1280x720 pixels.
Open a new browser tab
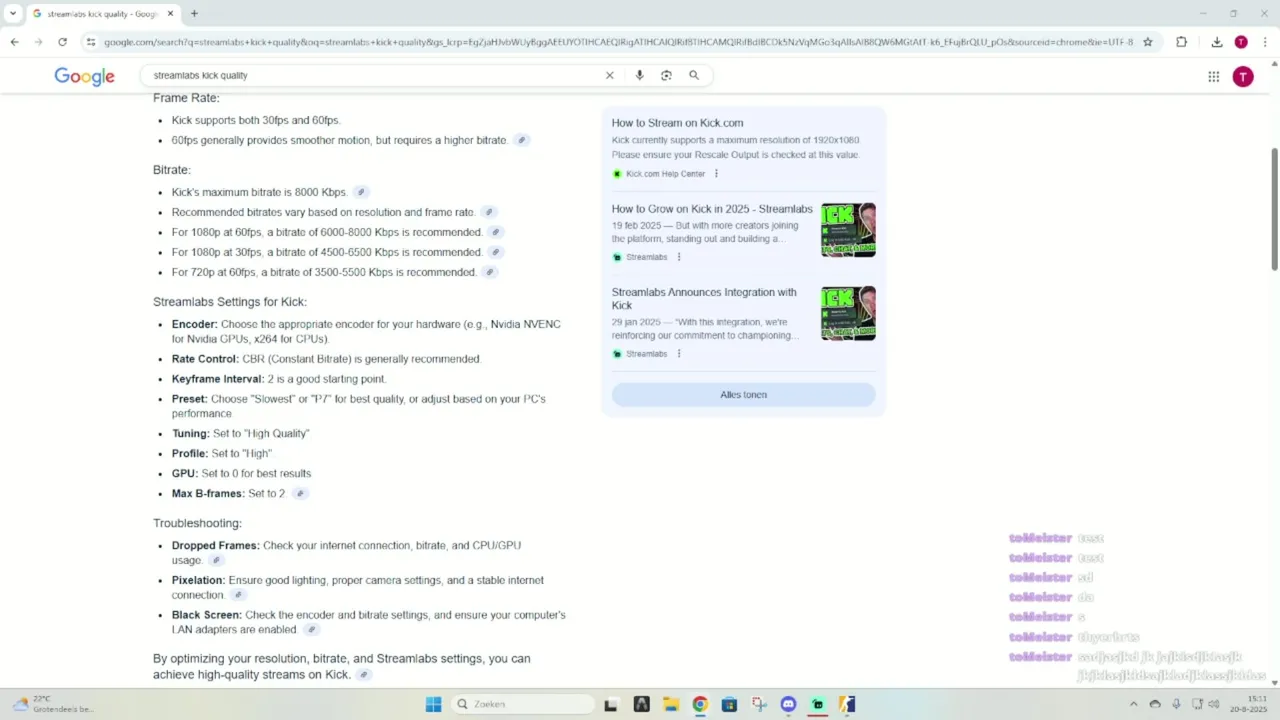(x=194, y=14)
